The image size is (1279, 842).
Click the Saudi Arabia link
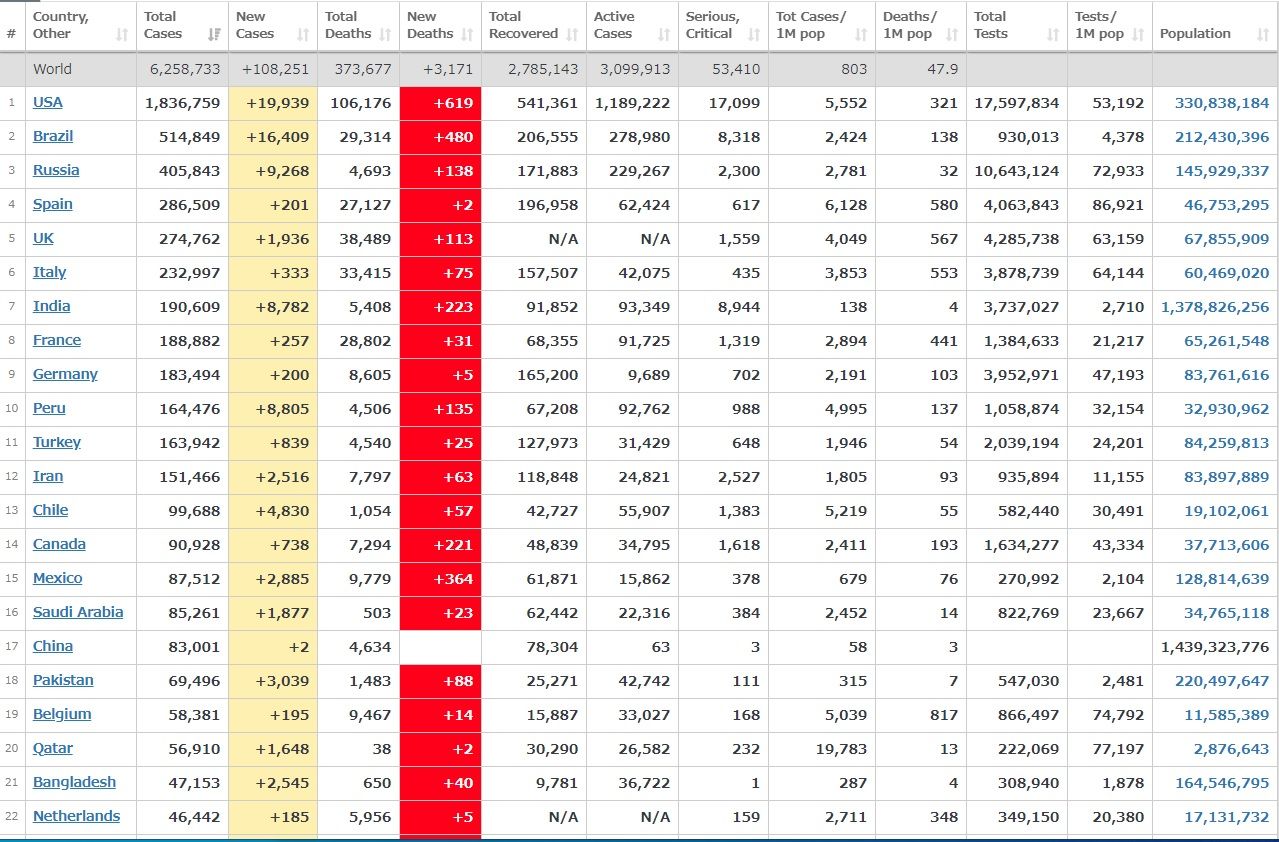click(x=78, y=612)
